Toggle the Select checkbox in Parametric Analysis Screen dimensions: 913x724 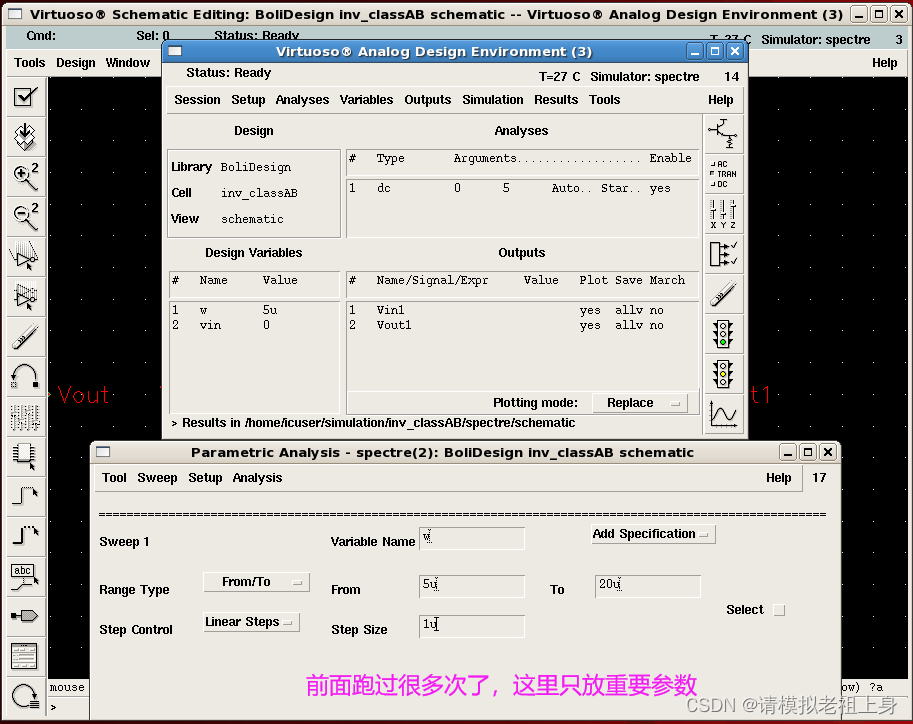click(x=779, y=610)
